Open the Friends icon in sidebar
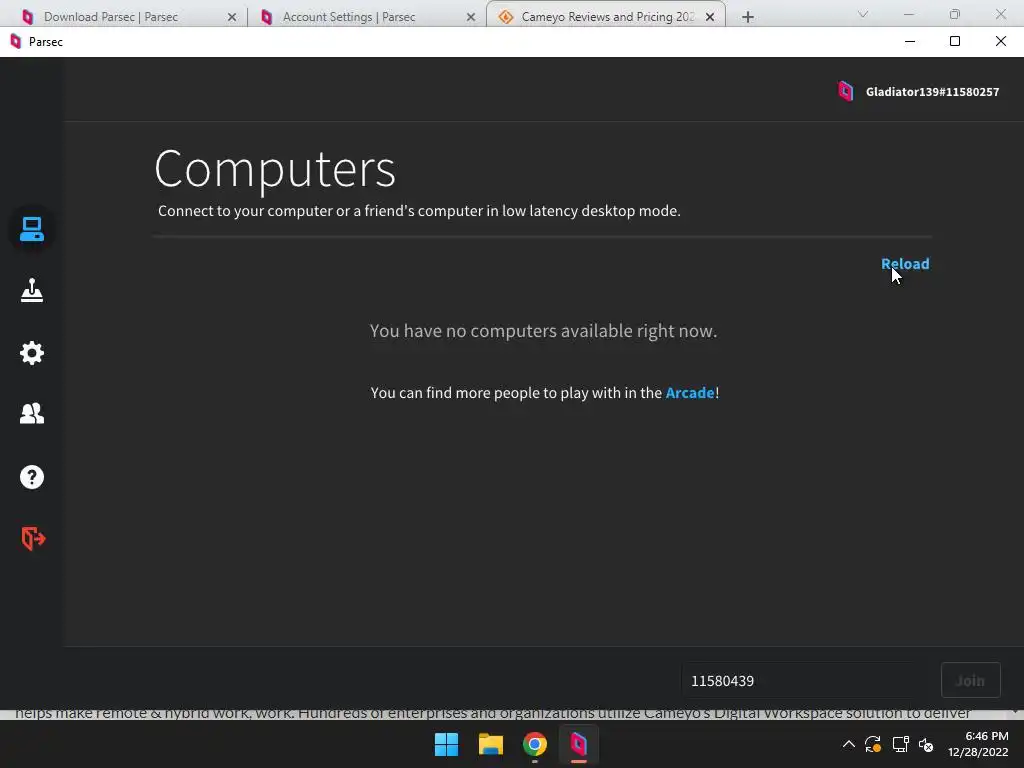Viewport: 1024px width, 768px height. (x=31, y=413)
